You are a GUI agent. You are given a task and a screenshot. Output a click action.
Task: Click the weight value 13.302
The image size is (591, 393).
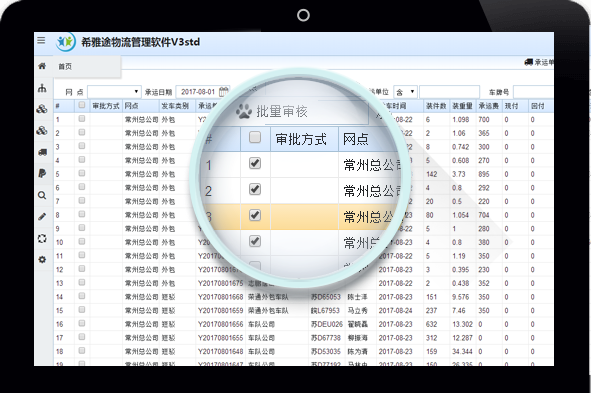pos(462,324)
